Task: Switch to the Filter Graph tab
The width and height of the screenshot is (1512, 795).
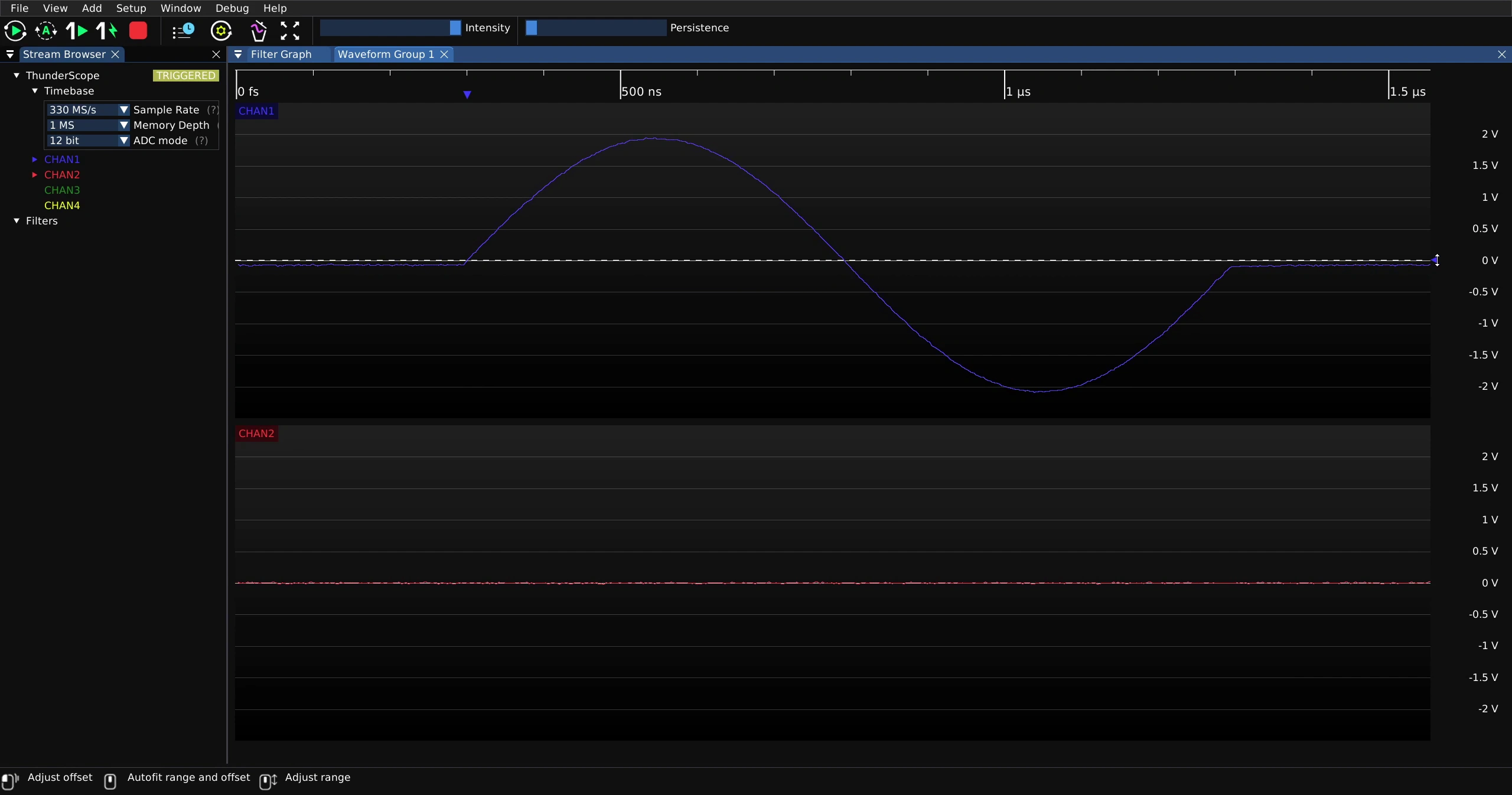Action: click(281, 54)
